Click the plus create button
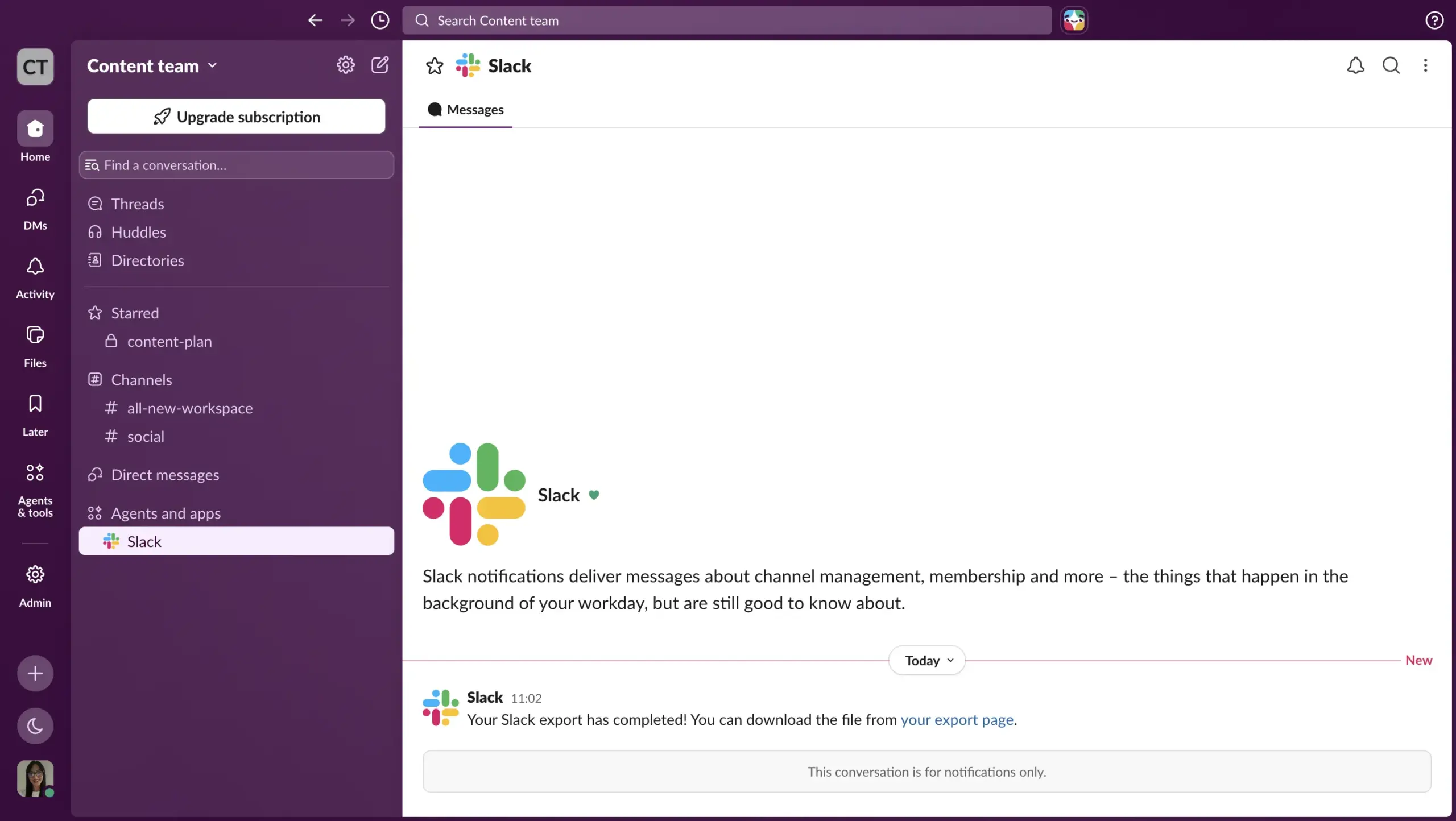The height and width of the screenshot is (821, 1456). point(35,674)
